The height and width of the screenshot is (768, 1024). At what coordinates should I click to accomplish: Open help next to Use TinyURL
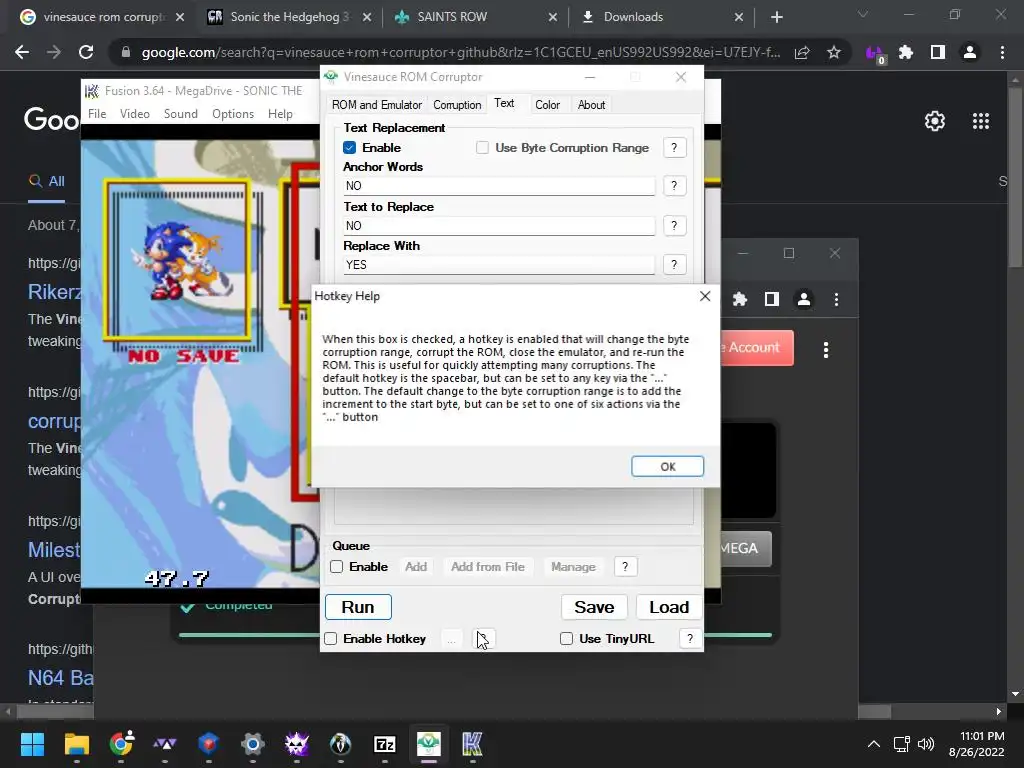[x=690, y=639]
